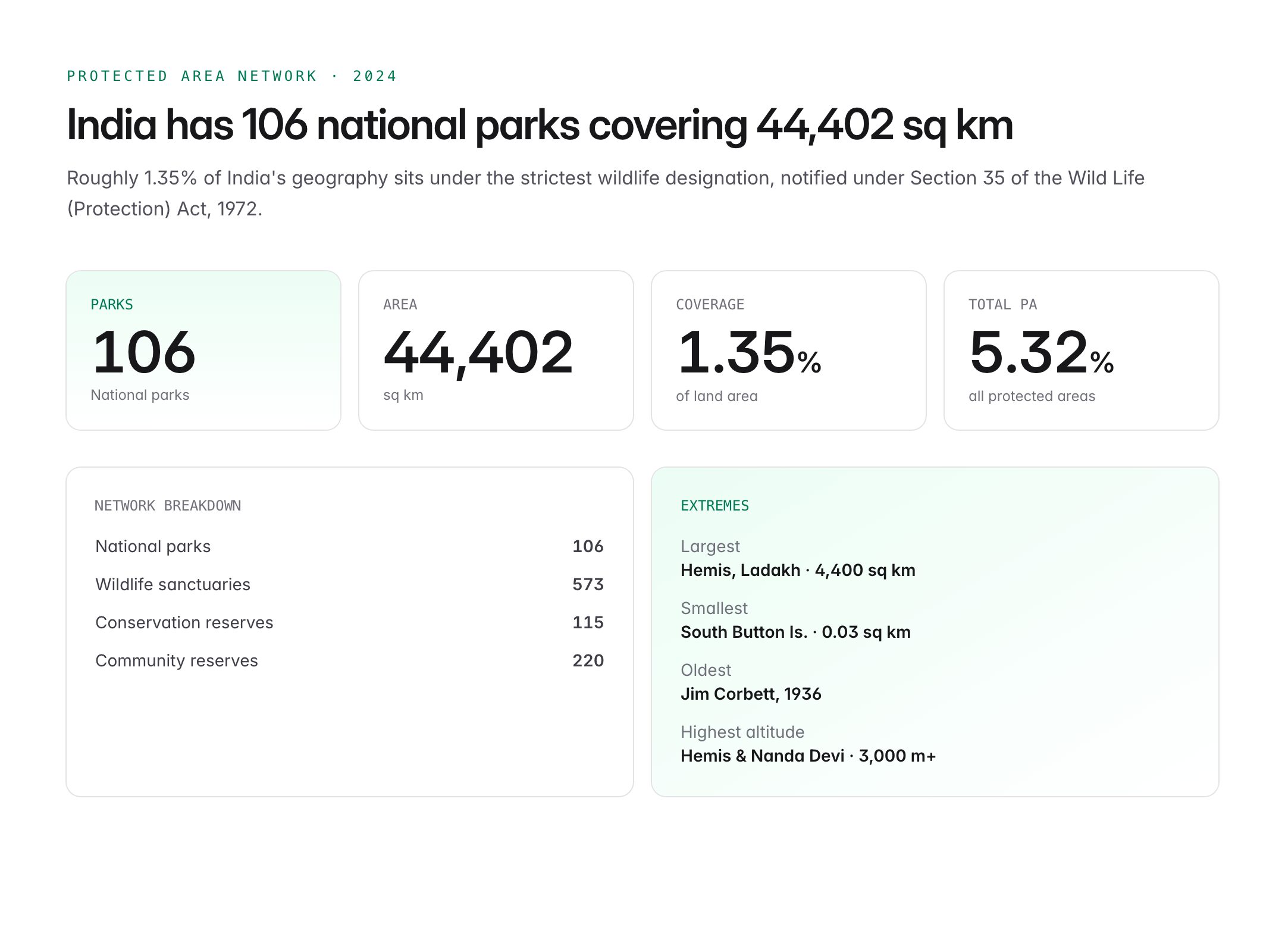This screenshot has height=952, width=1285.
Task: Click the 'TOTAL PA' card label
Action: (1003, 305)
